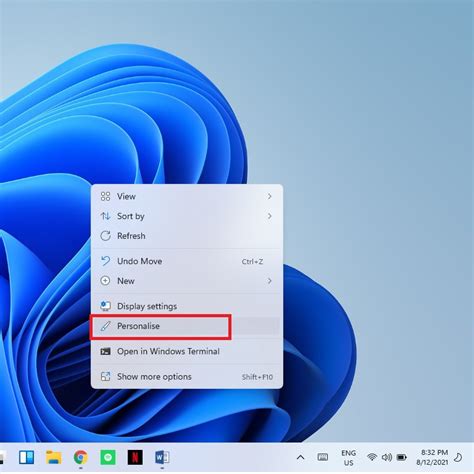Click the Refresh circular arrow icon
Image resolution: width=474 pixels, height=474 pixels.
tap(105, 236)
